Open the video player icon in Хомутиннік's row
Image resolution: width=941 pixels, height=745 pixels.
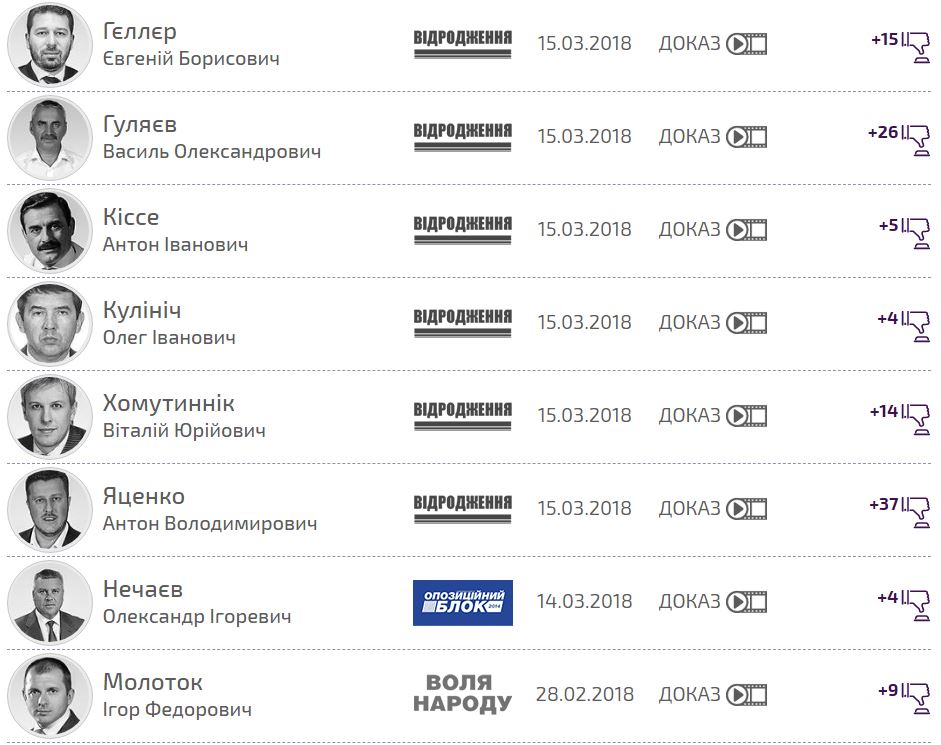pyautogui.click(x=744, y=414)
